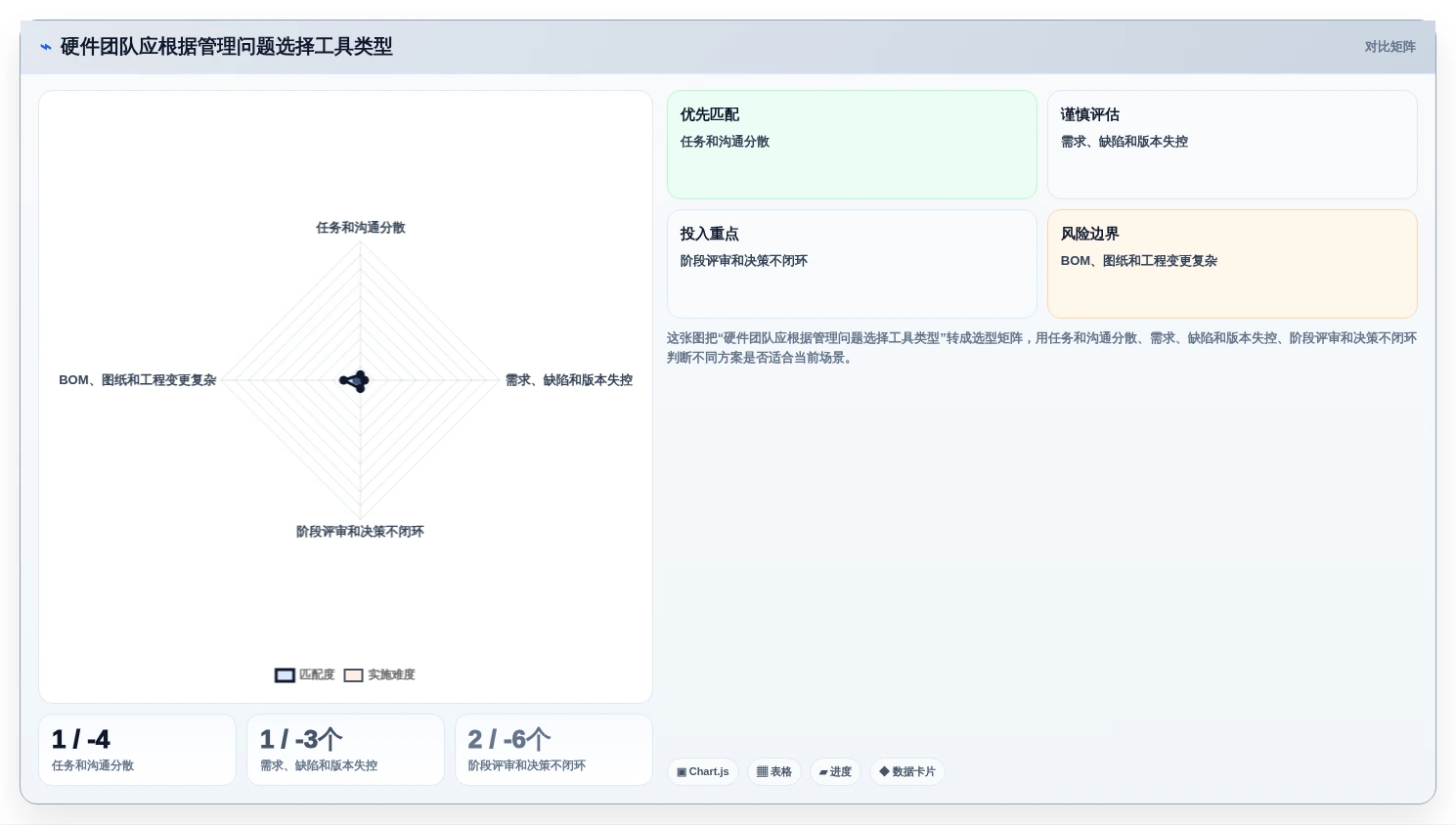Viewport: 1456px width, 825px height.
Task: Open the 风险边界 card
Action: click(1232, 264)
